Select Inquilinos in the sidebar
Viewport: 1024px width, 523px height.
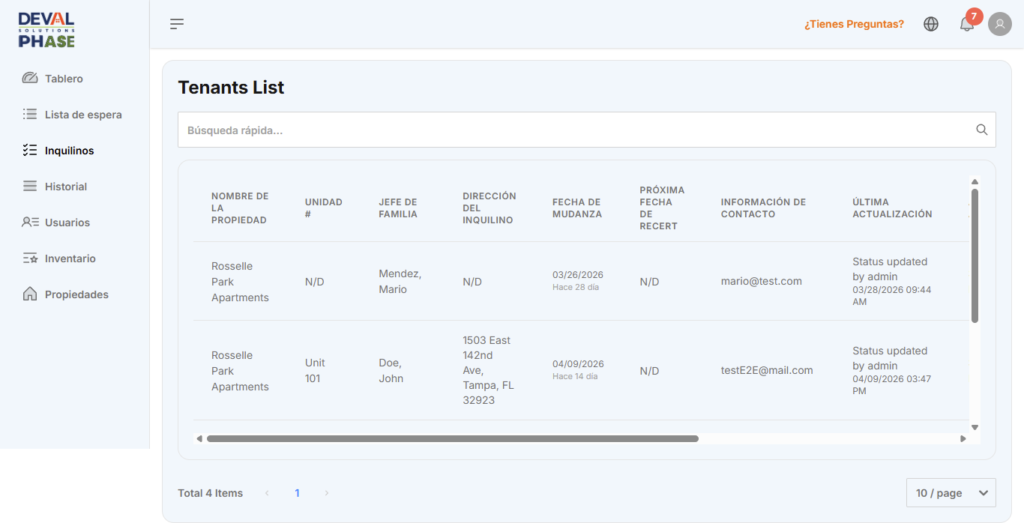(69, 151)
